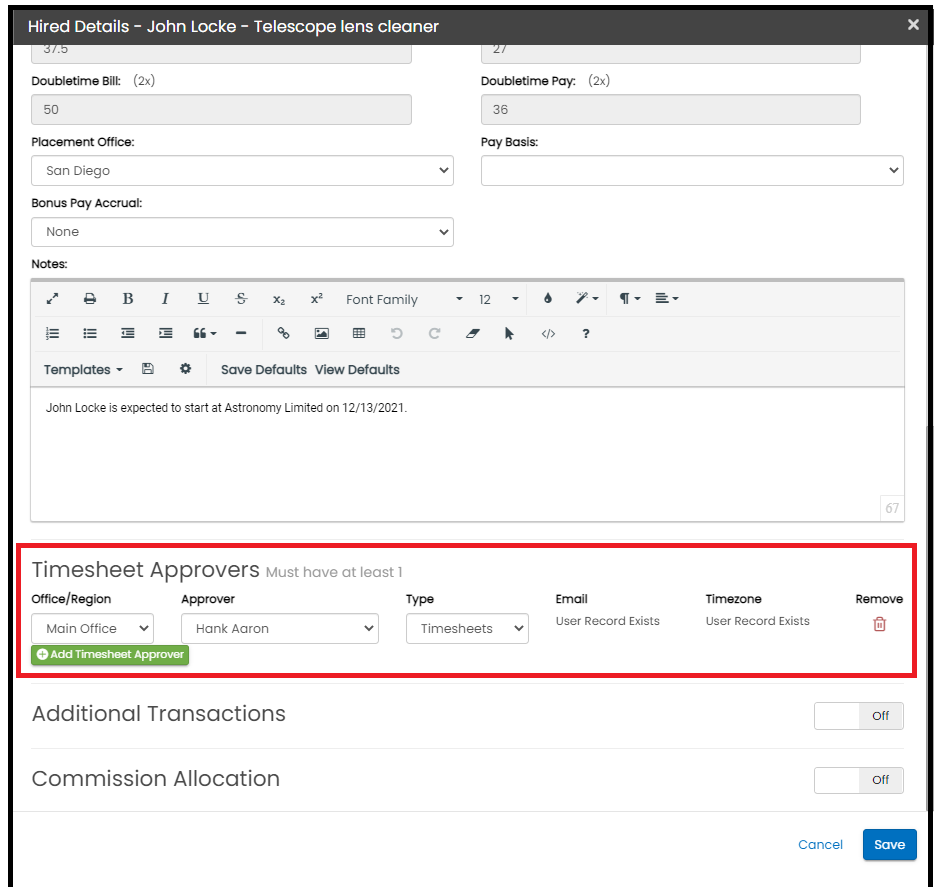
Task: Click the Timezone 'User Record Exists' text
Action: point(757,621)
